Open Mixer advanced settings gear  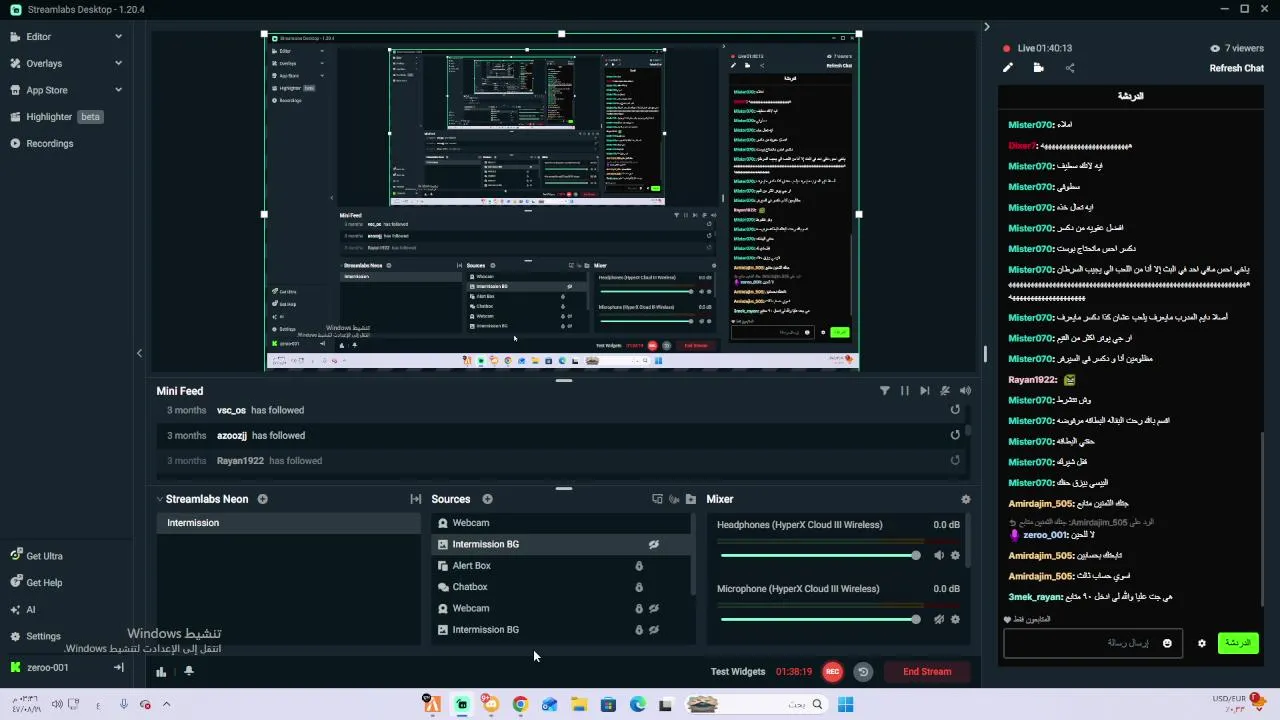965,499
